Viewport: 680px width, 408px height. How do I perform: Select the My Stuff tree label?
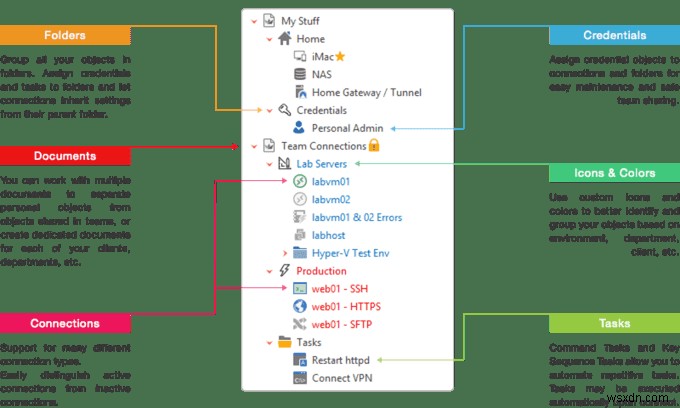tap(300, 21)
